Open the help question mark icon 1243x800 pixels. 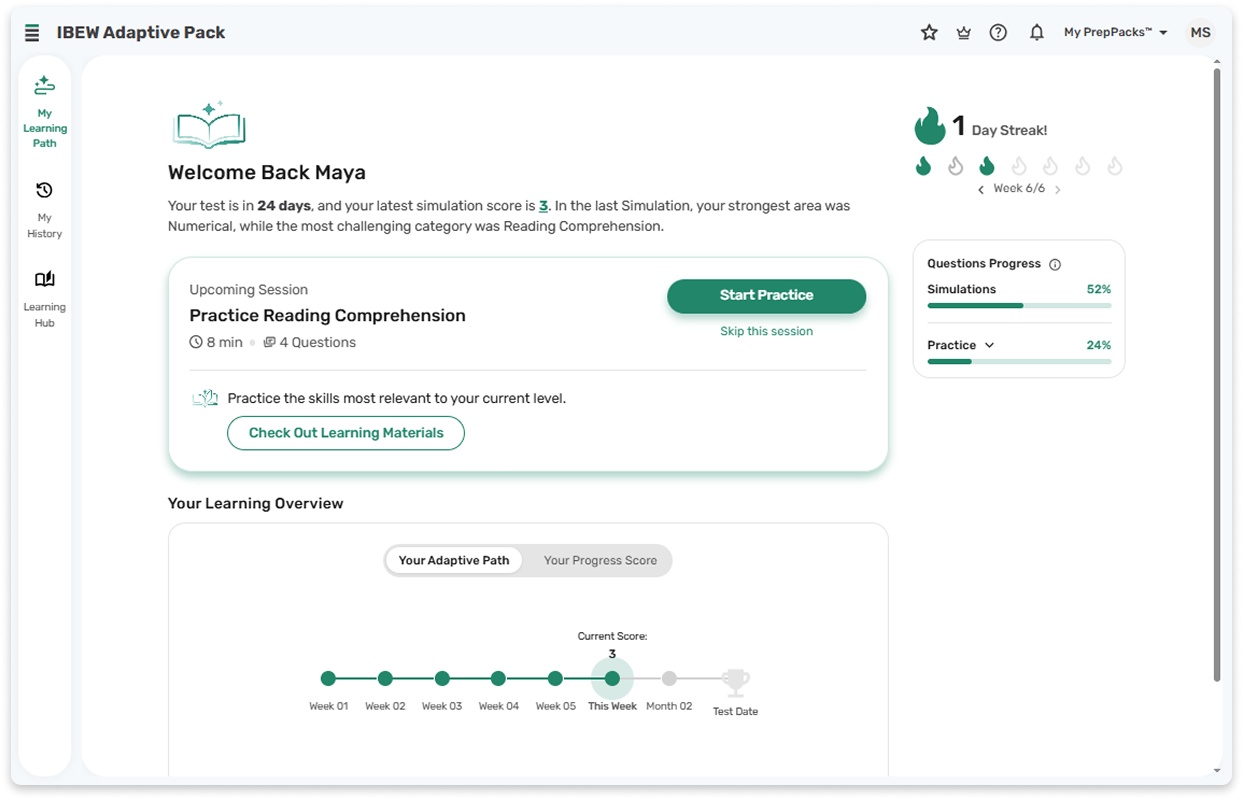998,32
